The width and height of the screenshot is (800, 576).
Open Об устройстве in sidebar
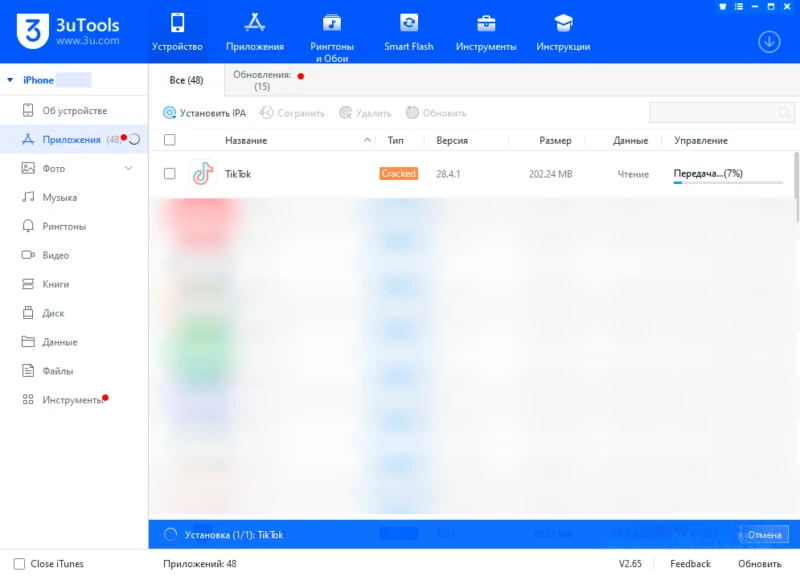pyautogui.click(x=74, y=111)
